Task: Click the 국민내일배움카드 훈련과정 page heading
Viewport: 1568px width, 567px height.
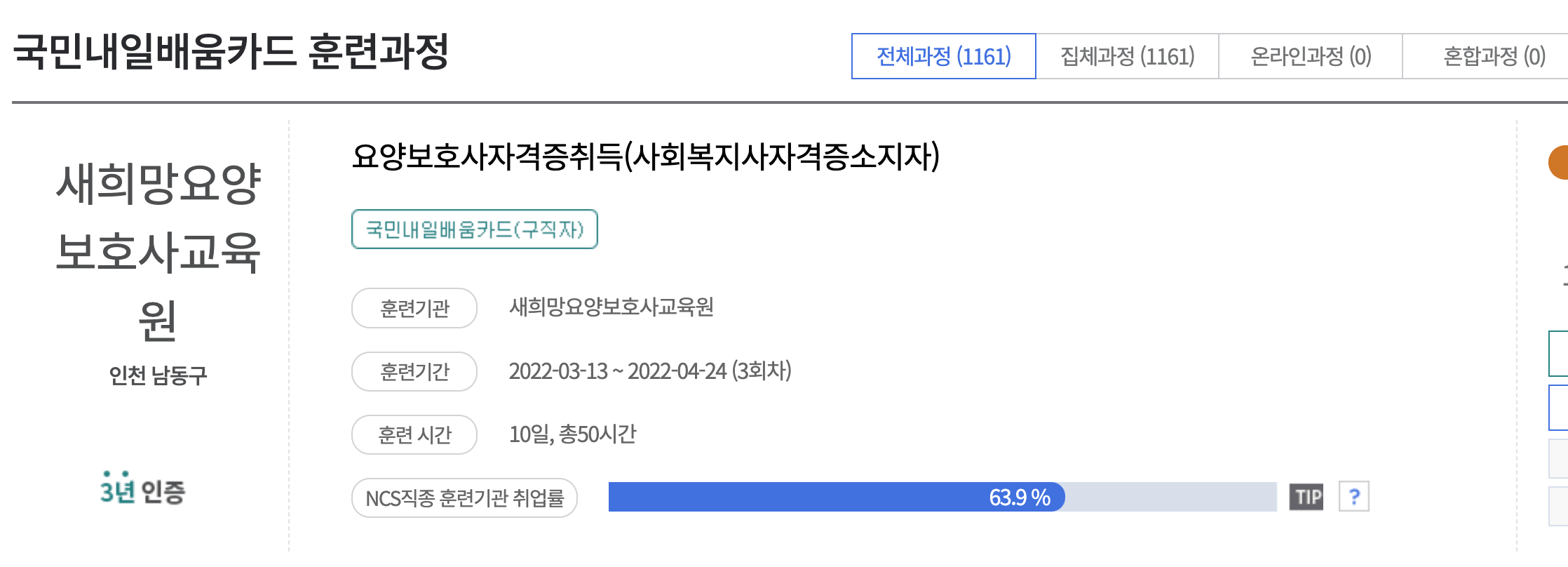Action: click(236, 49)
